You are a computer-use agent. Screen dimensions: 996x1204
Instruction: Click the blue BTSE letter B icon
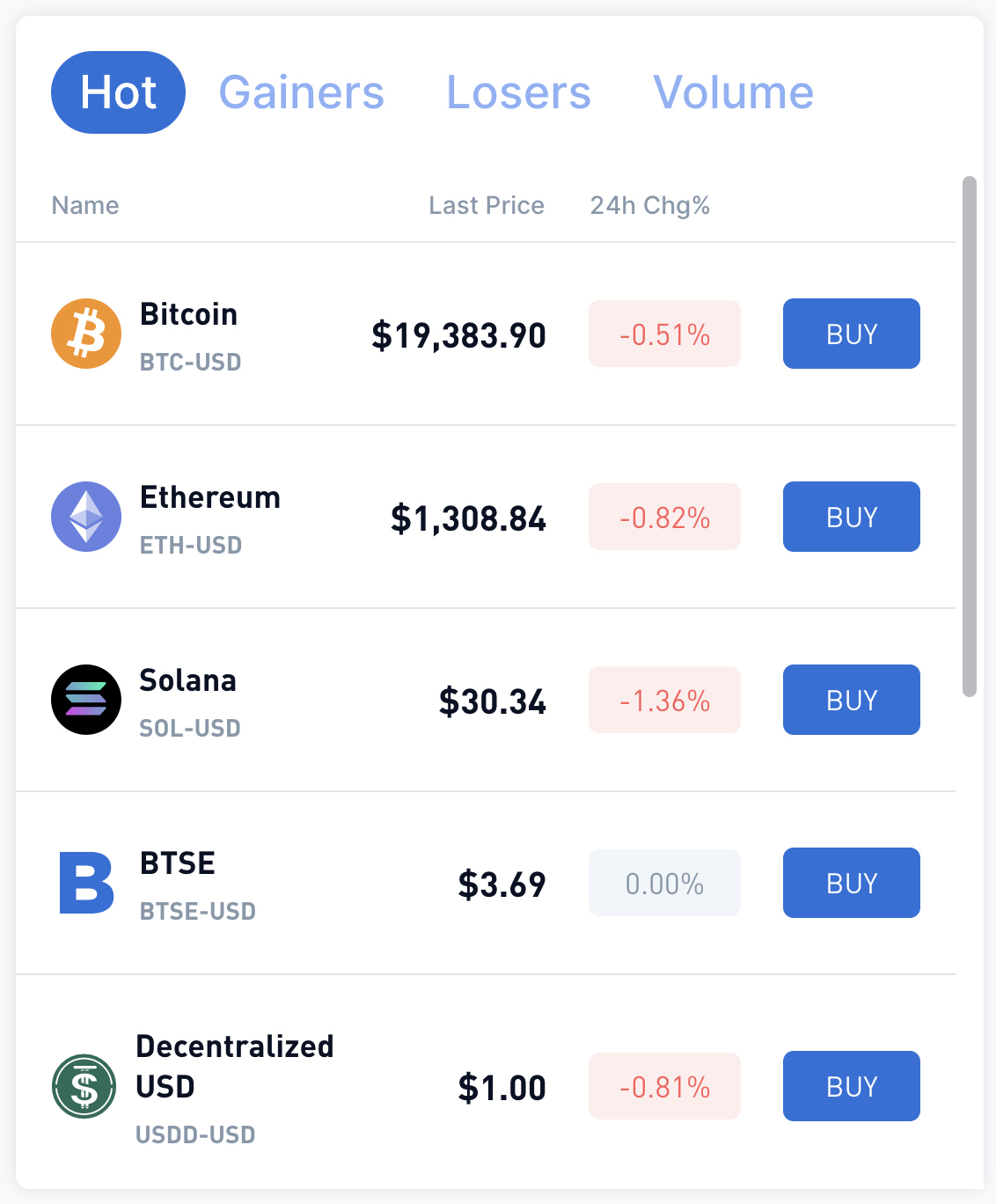[86, 883]
